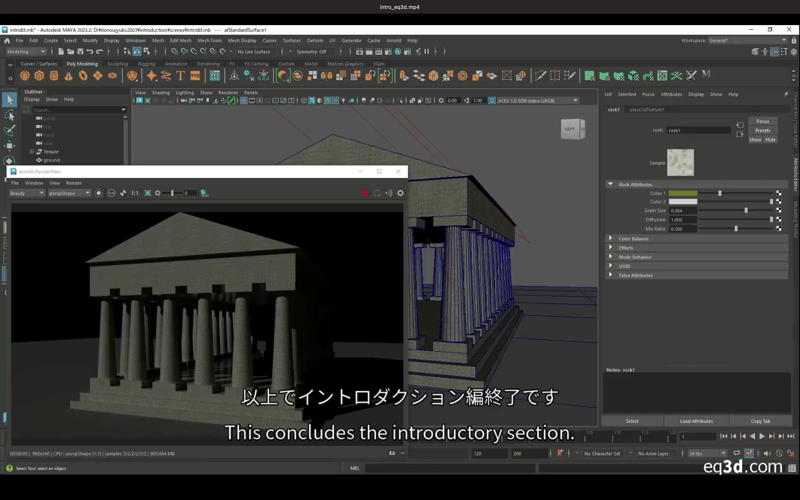
Task: Toggle the 1:1 zoom in RenderView
Action: point(135,193)
